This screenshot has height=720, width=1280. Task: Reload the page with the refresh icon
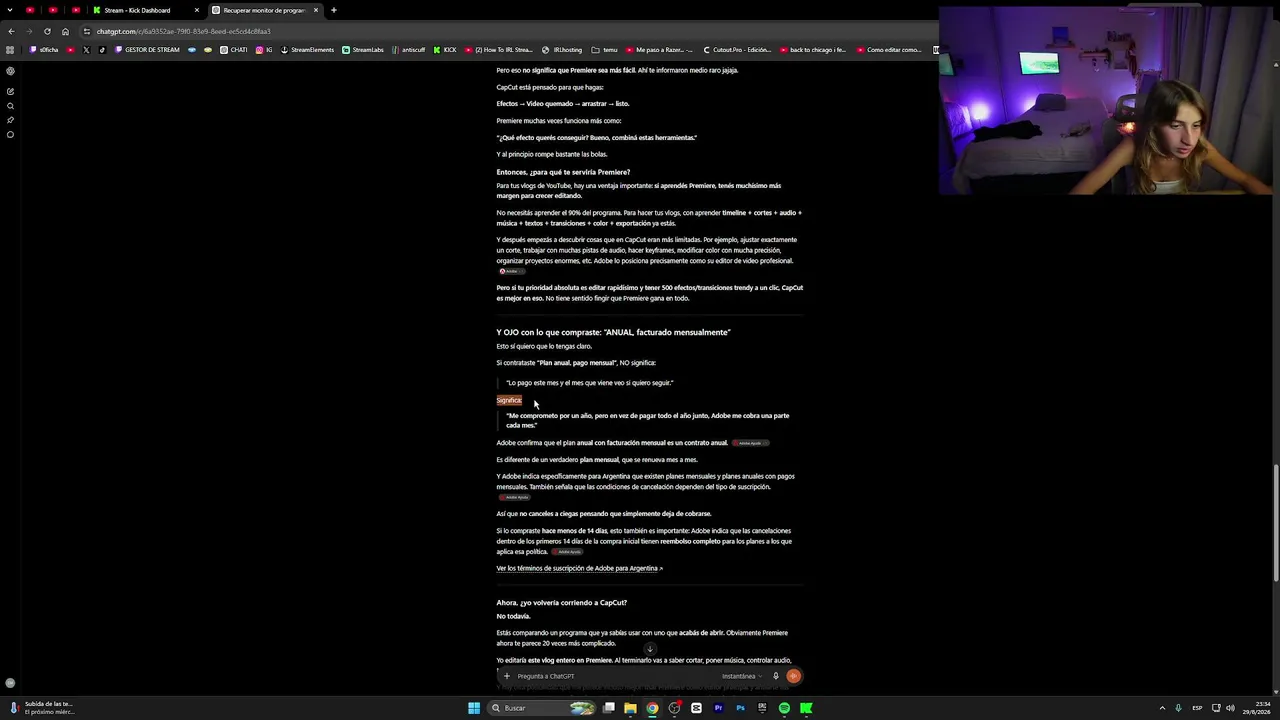tap(47, 31)
